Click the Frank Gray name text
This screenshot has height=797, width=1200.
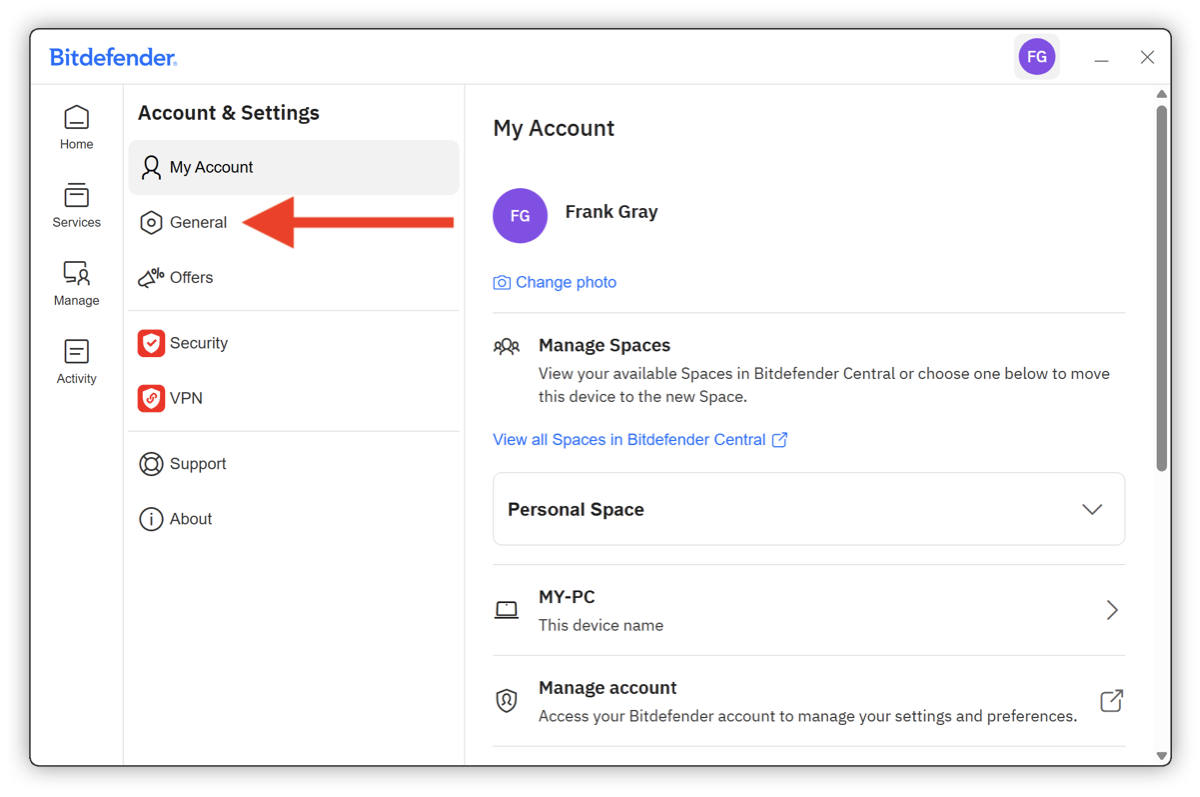point(611,212)
